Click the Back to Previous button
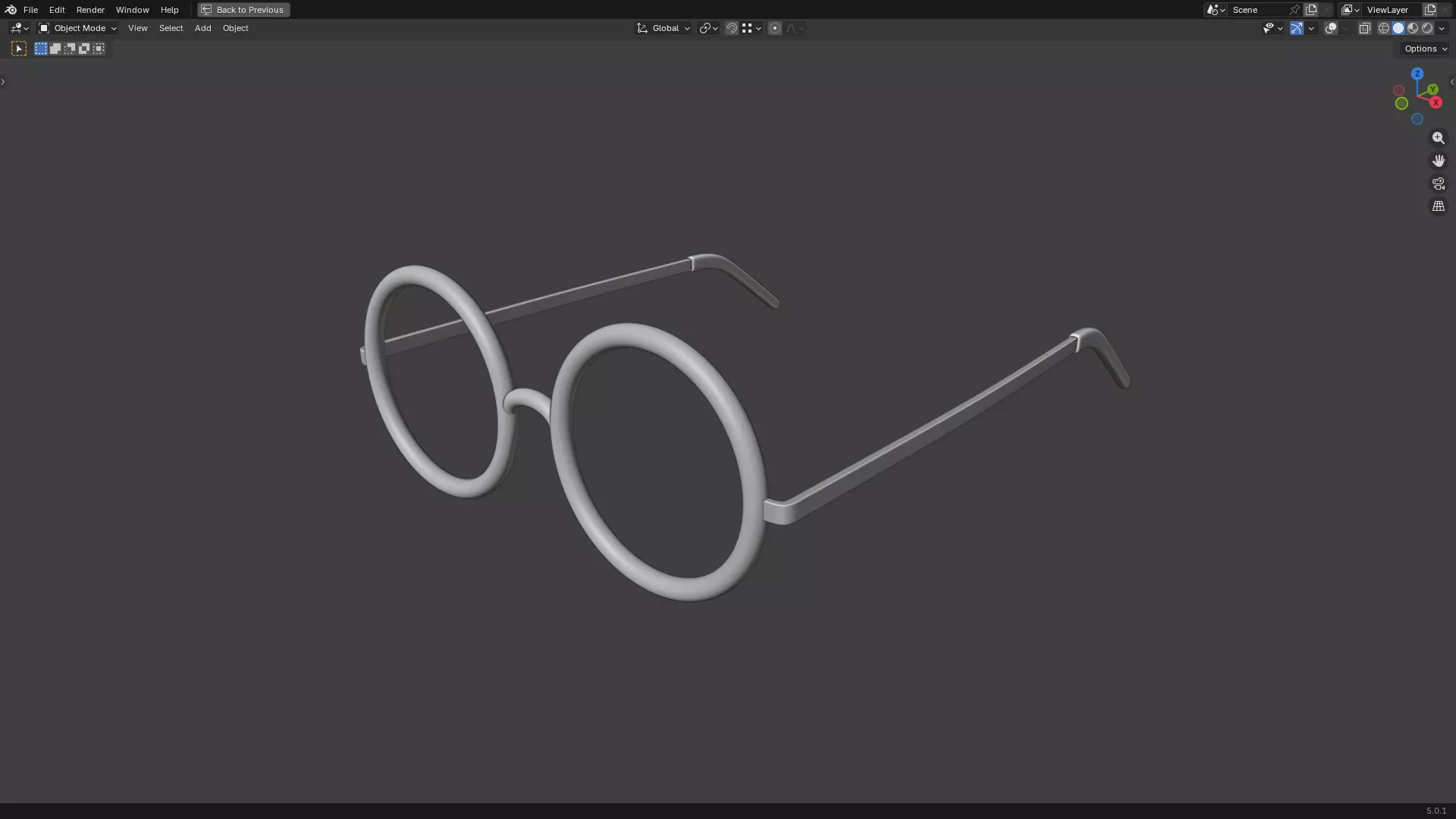The height and width of the screenshot is (819, 1456). tap(243, 10)
